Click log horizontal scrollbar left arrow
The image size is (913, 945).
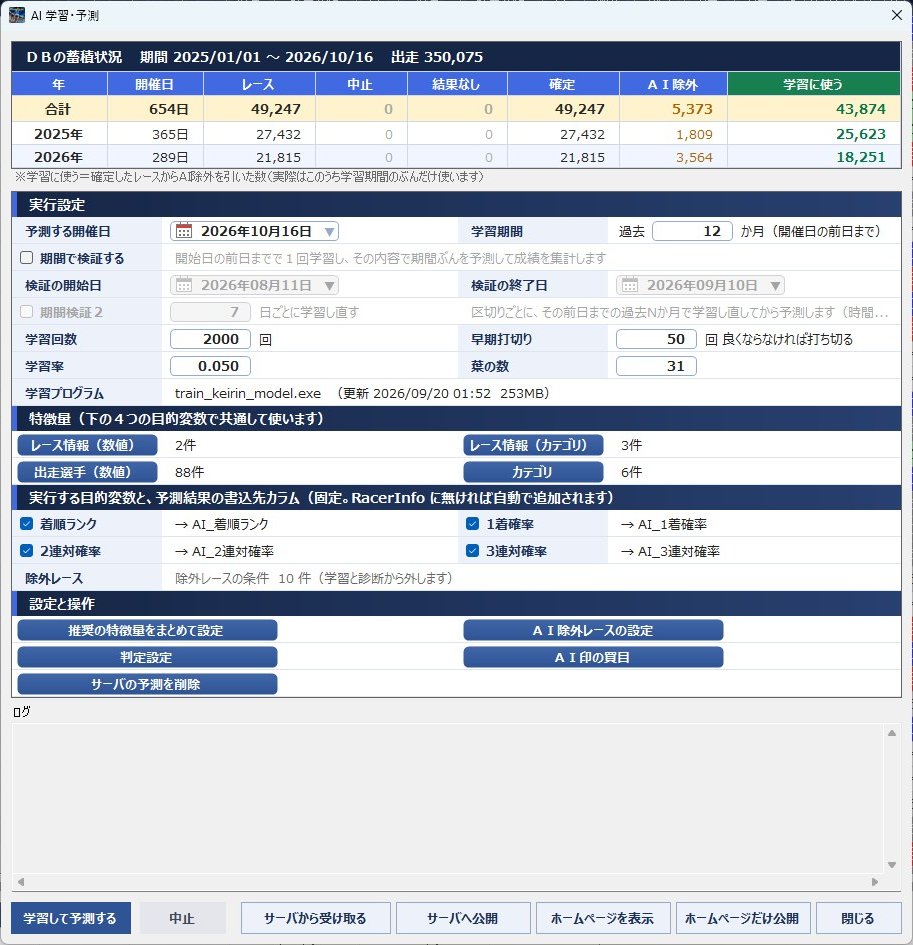(x=21, y=882)
